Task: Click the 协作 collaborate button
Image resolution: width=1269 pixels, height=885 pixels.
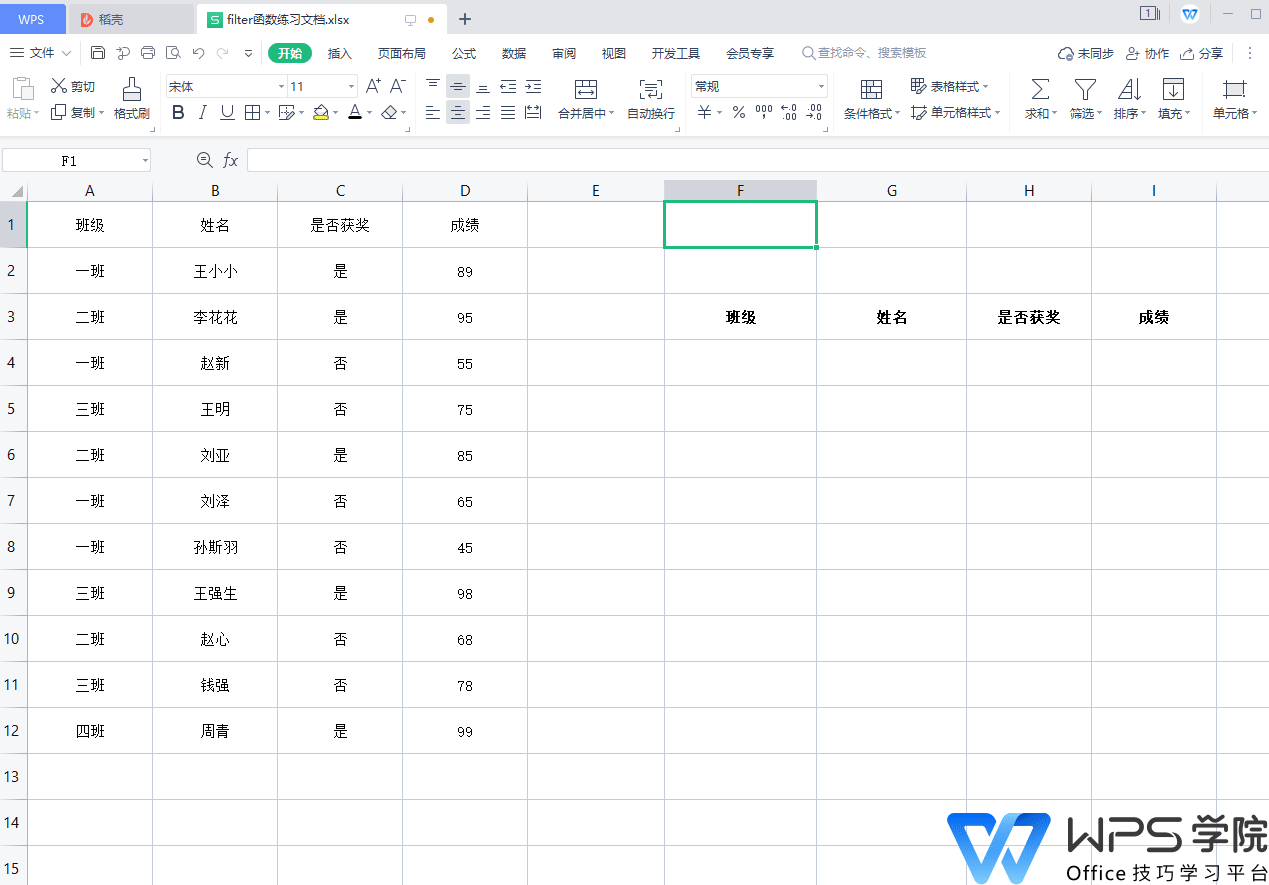Action: [x=1147, y=53]
